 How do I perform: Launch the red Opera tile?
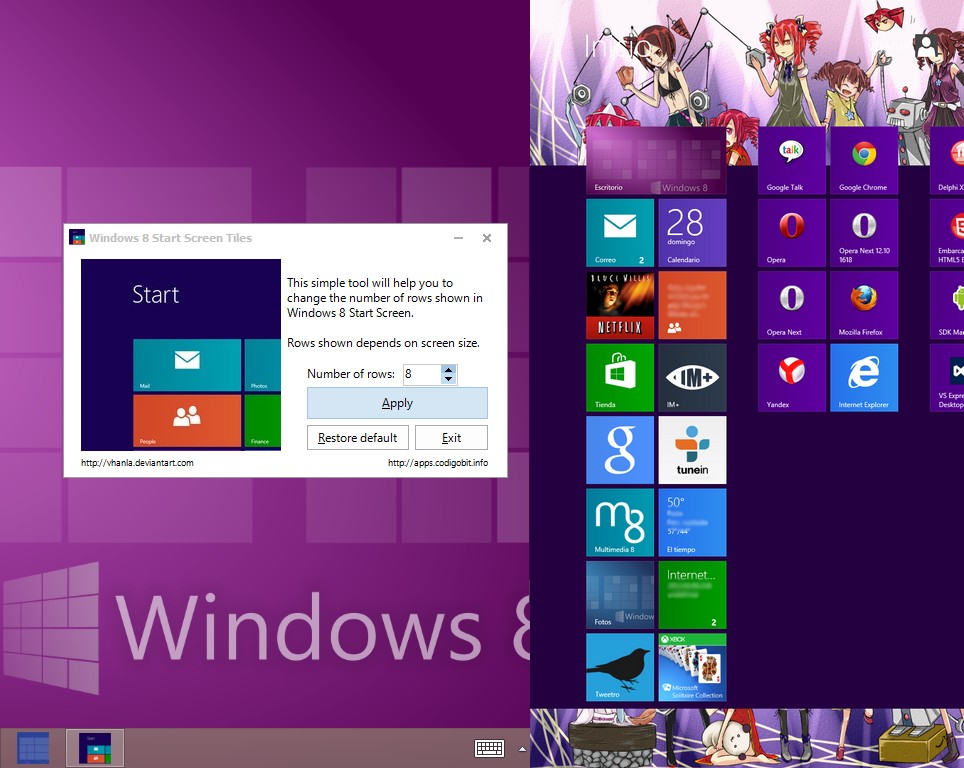tap(792, 232)
